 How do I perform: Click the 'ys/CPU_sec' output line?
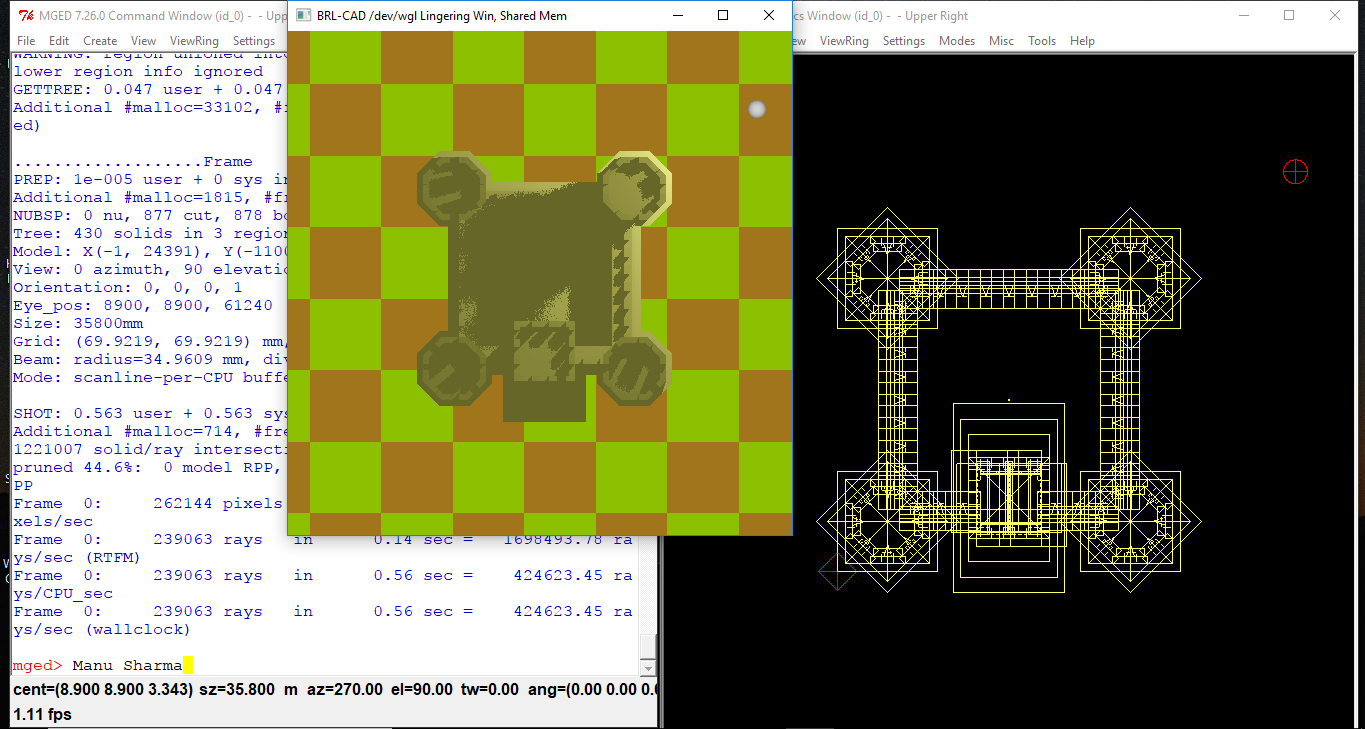click(63, 594)
